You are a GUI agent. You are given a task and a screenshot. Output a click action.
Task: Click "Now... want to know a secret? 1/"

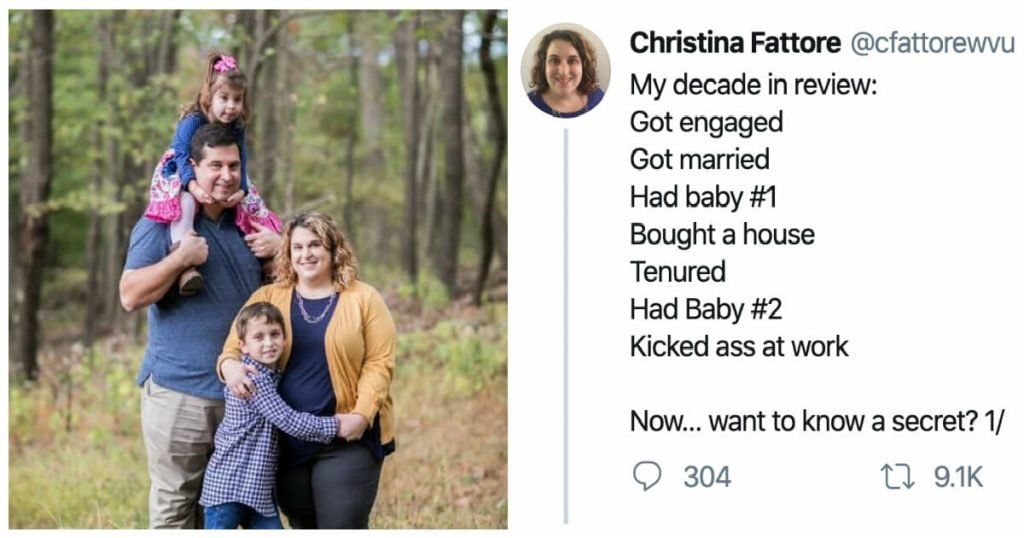point(816,421)
